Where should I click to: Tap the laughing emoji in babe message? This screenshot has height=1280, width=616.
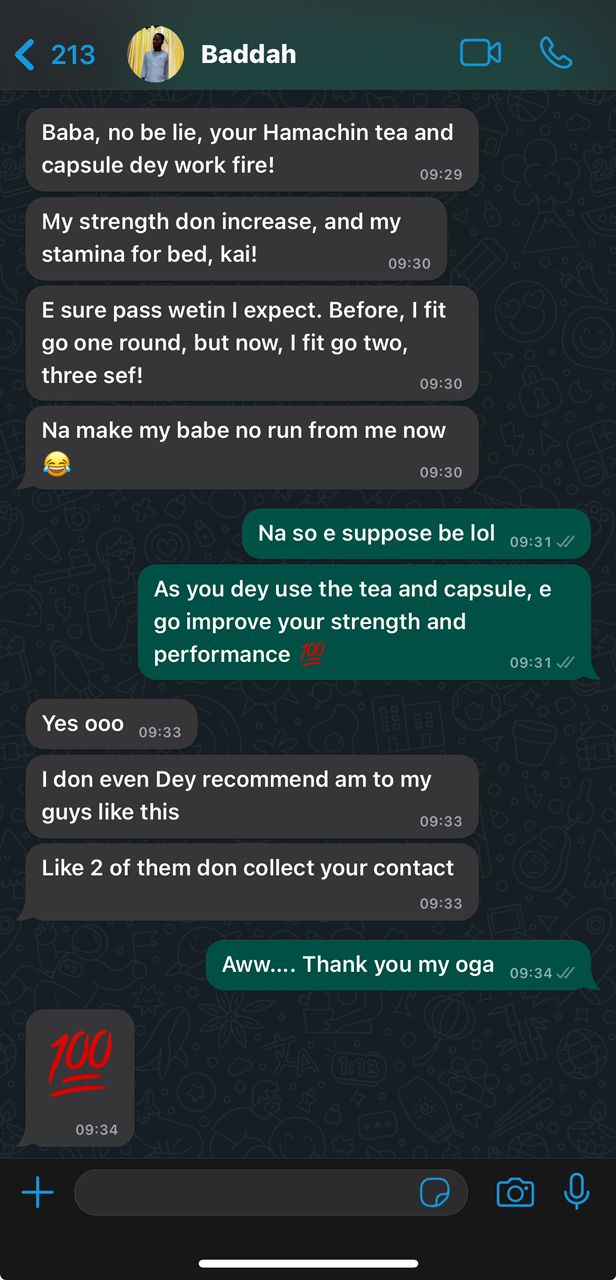point(57,464)
